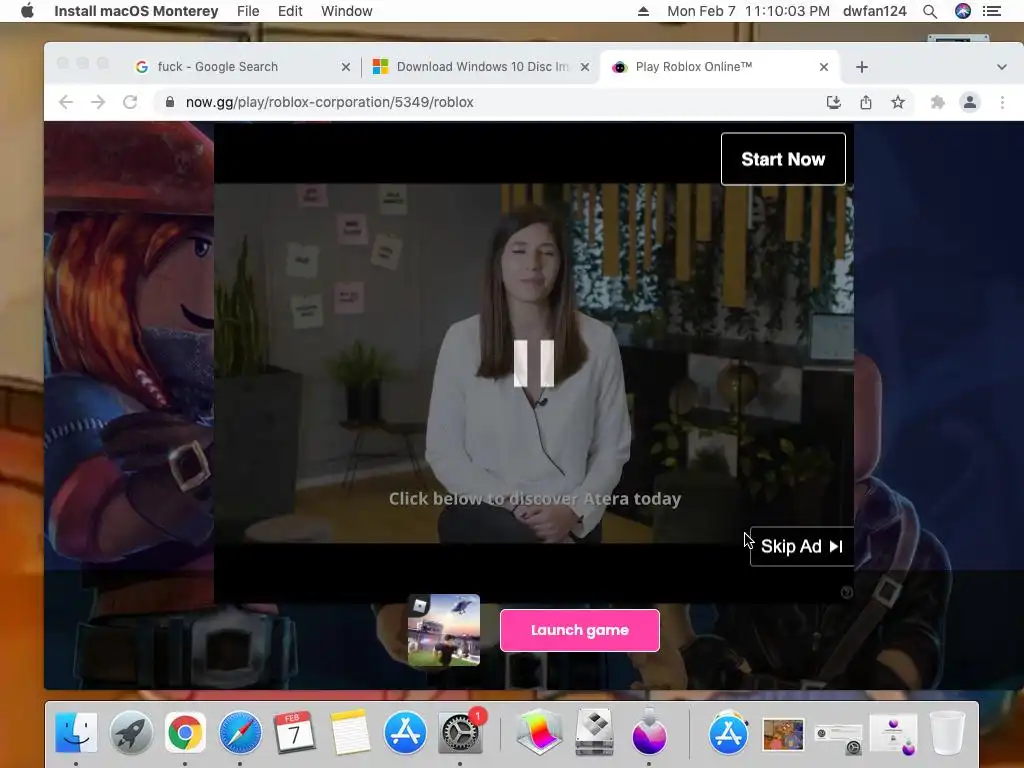
Task: Open App Store left of System Preferences
Action: click(x=405, y=733)
